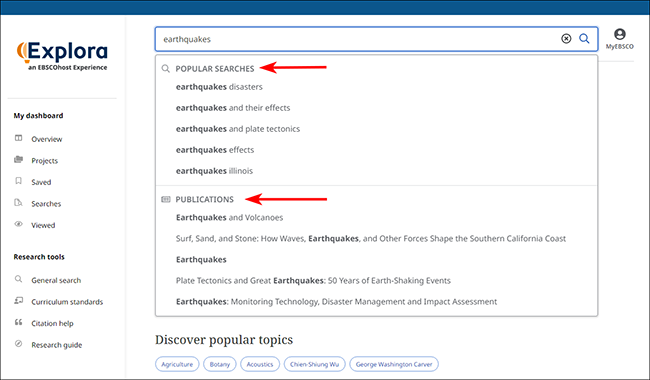Click the Research guide compass icon
This screenshot has height=380, width=650.
[x=19, y=344]
